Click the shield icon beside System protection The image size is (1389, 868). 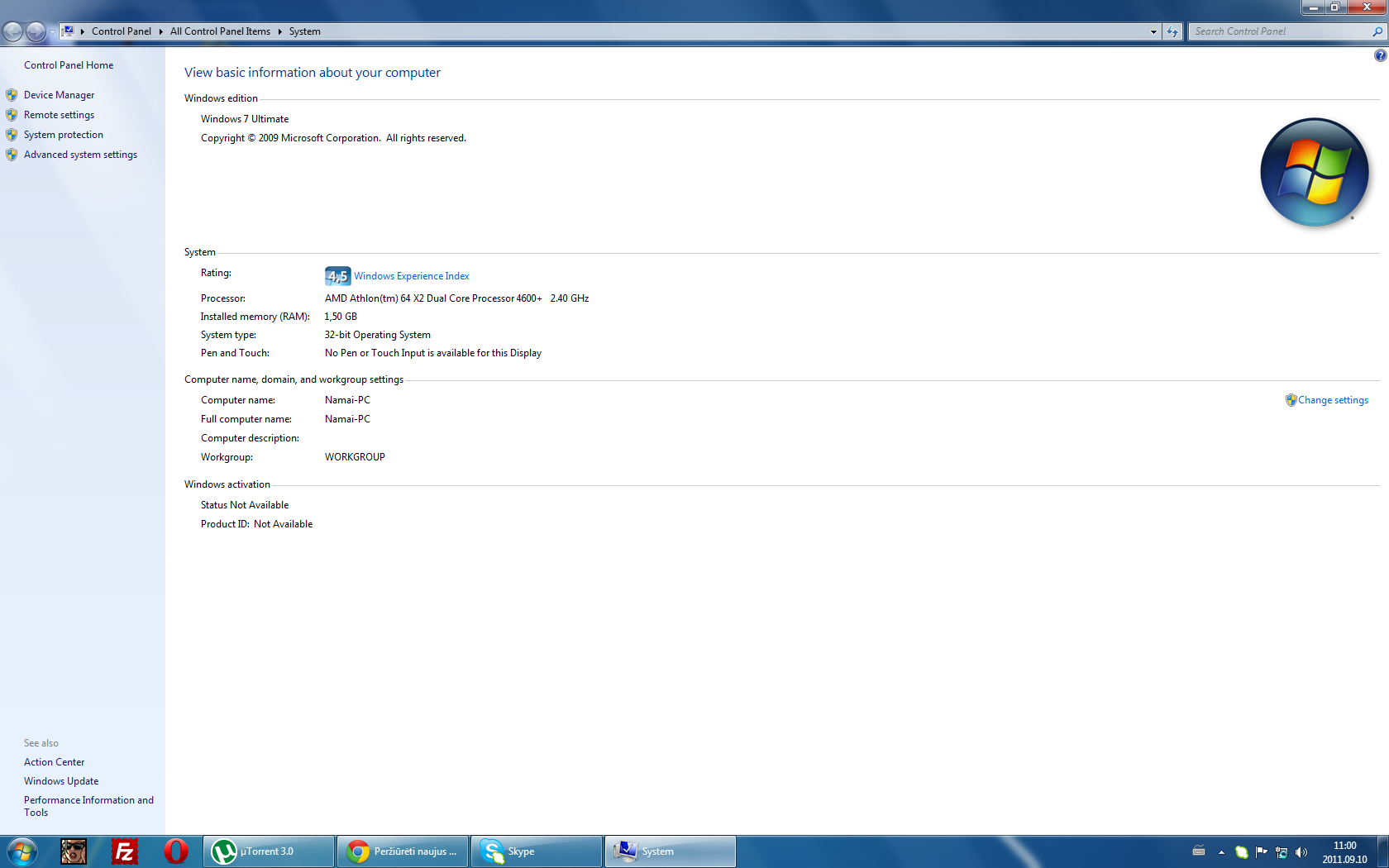point(12,135)
